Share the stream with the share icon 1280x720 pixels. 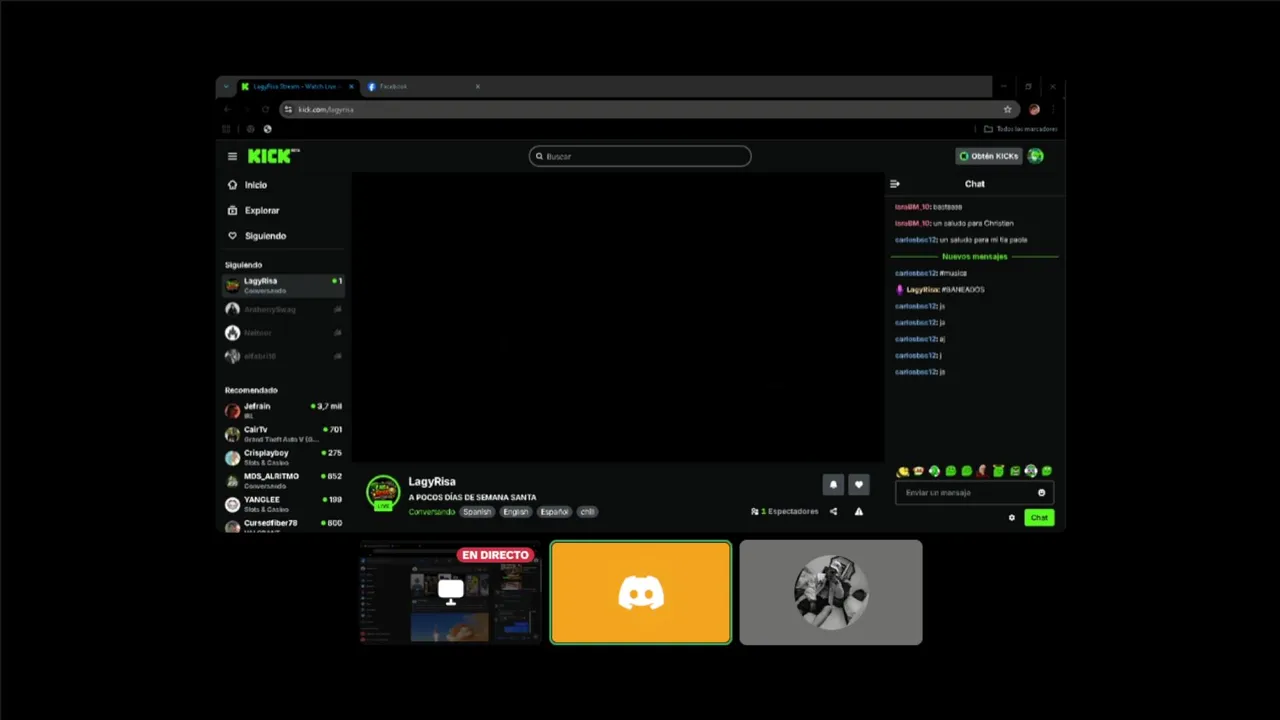(834, 512)
